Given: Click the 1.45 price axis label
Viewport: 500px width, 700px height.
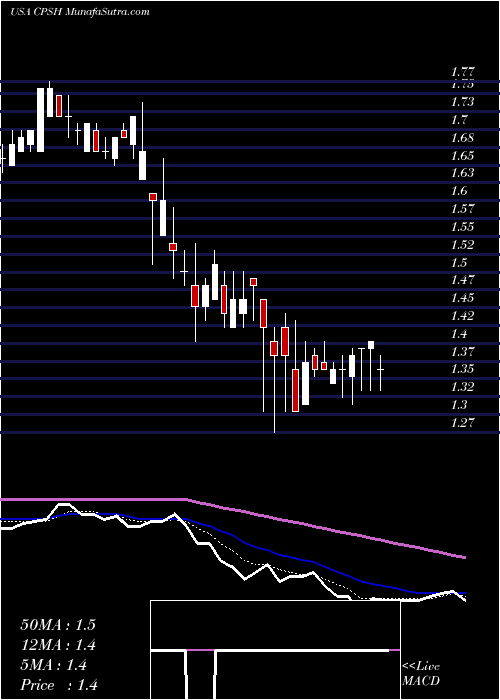Looking at the screenshot, I should point(462,298).
